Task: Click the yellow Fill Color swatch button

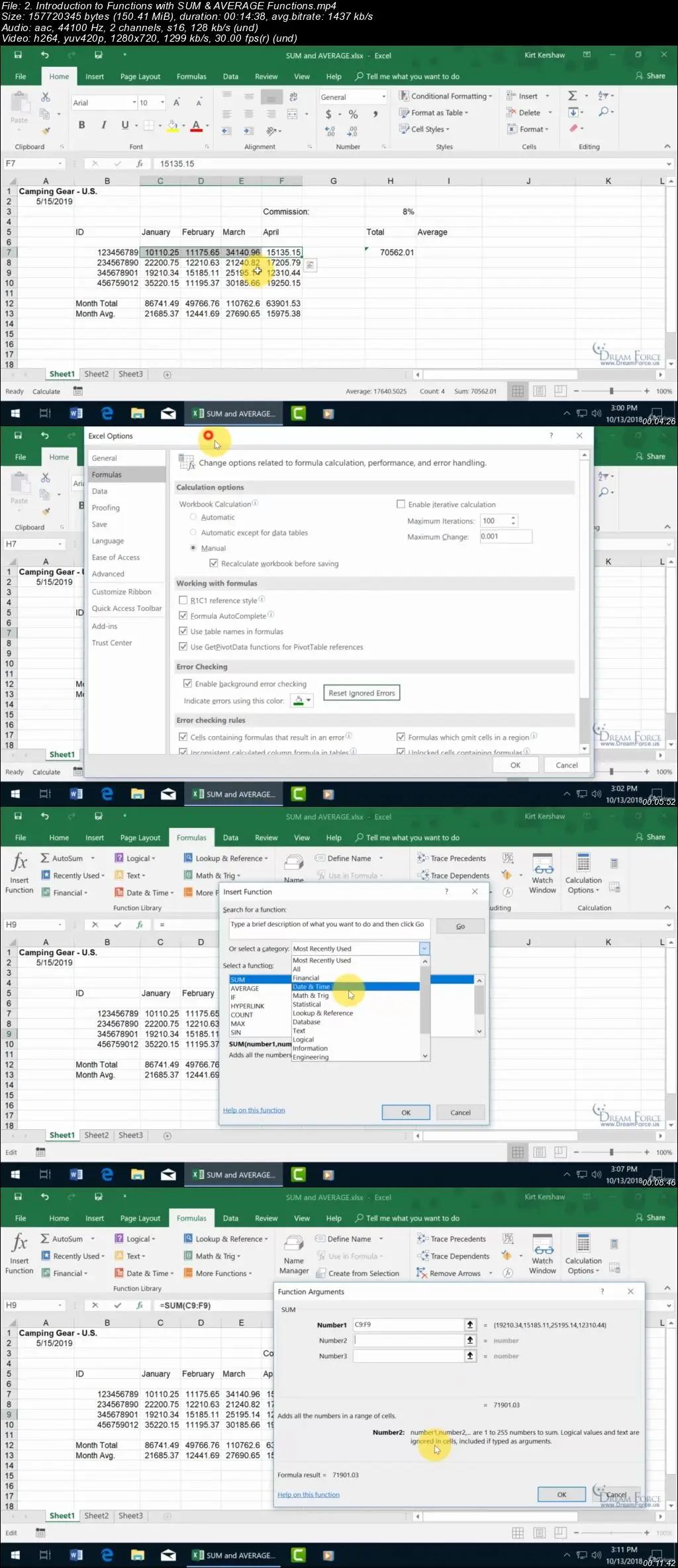Action: (x=172, y=125)
